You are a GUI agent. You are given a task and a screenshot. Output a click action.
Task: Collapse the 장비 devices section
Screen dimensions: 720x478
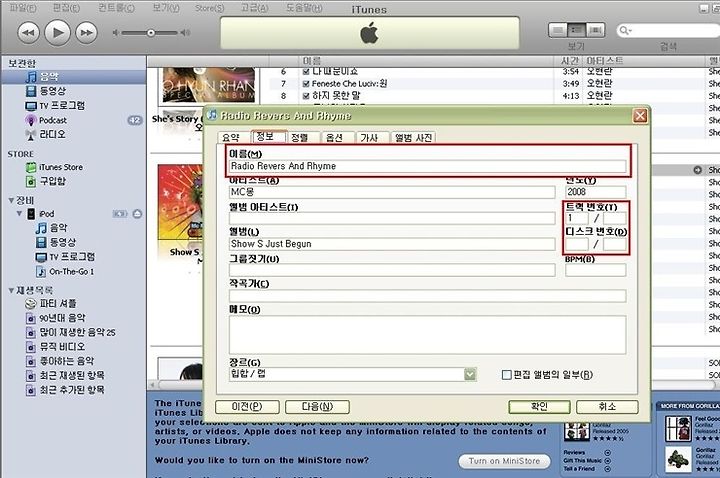(x=11, y=200)
